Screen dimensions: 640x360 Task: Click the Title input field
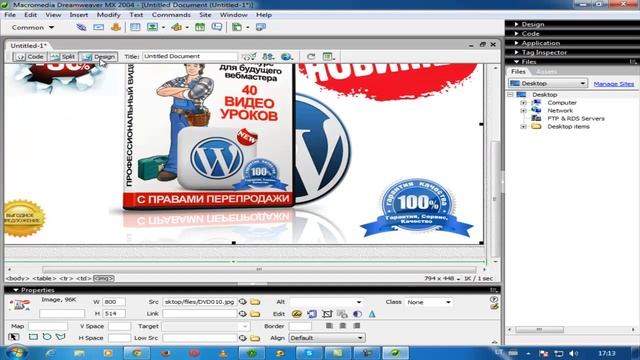pos(189,56)
